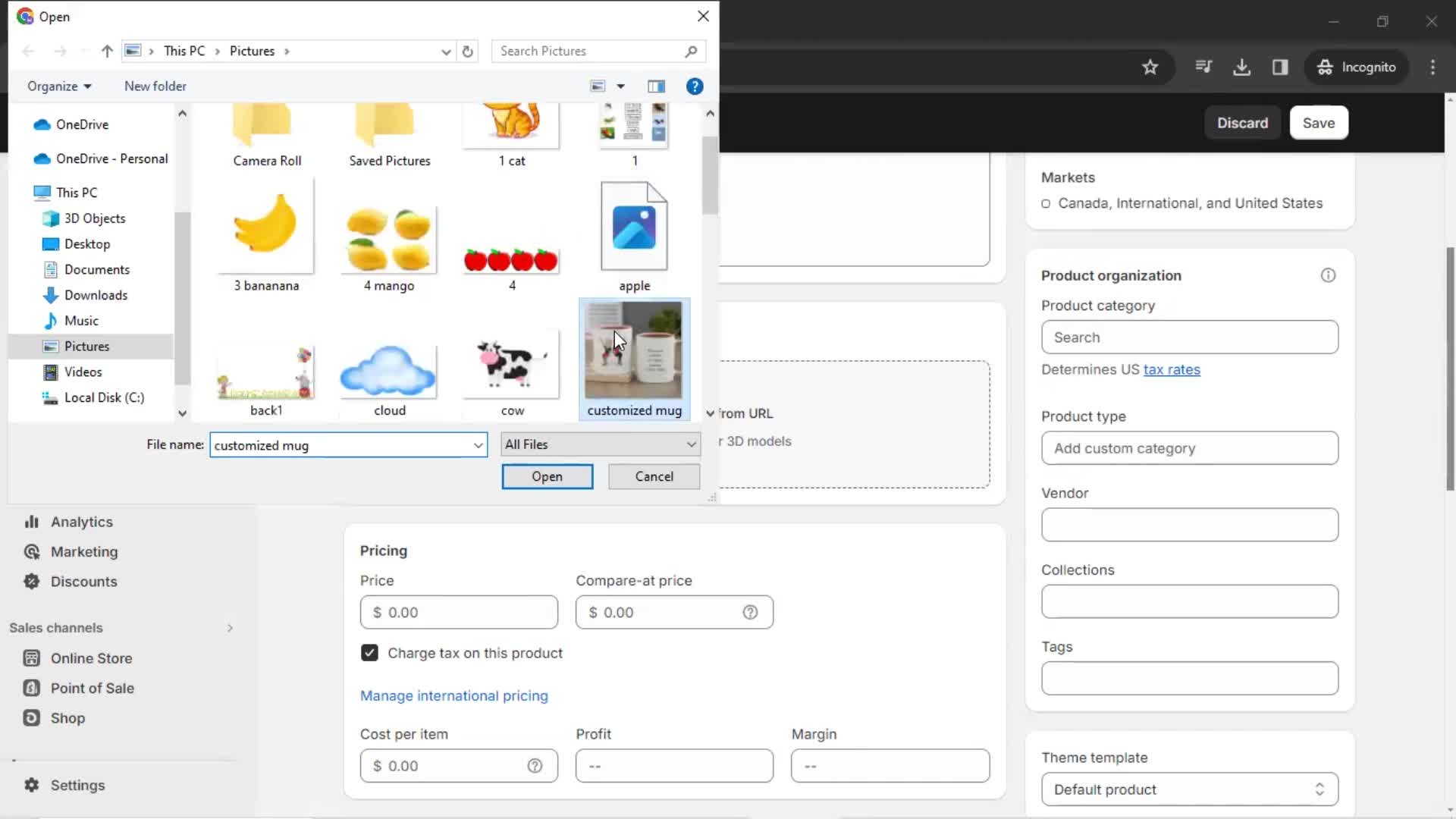Viewport: 1456px width, 819px height.
Task: Click the Product category Search input
Action: point(1190,337)
